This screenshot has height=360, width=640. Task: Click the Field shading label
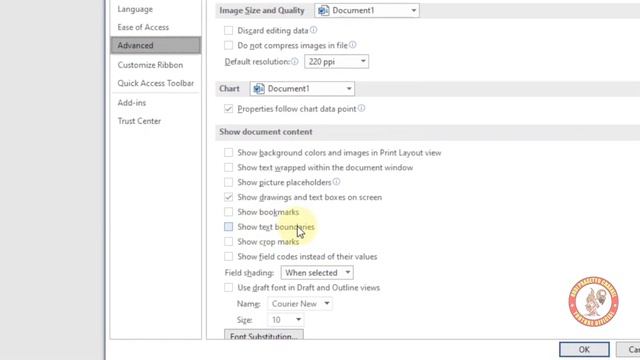tap(249, 273)
